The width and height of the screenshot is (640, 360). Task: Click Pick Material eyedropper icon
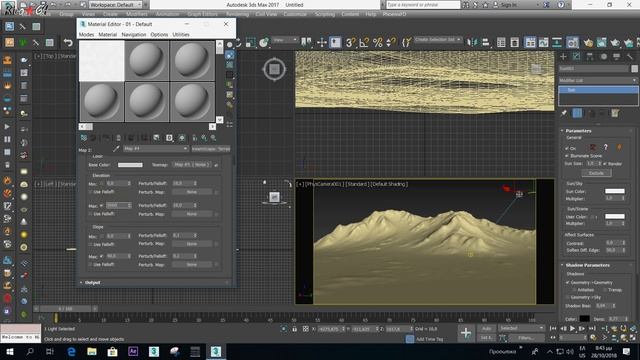pos(116,149)
